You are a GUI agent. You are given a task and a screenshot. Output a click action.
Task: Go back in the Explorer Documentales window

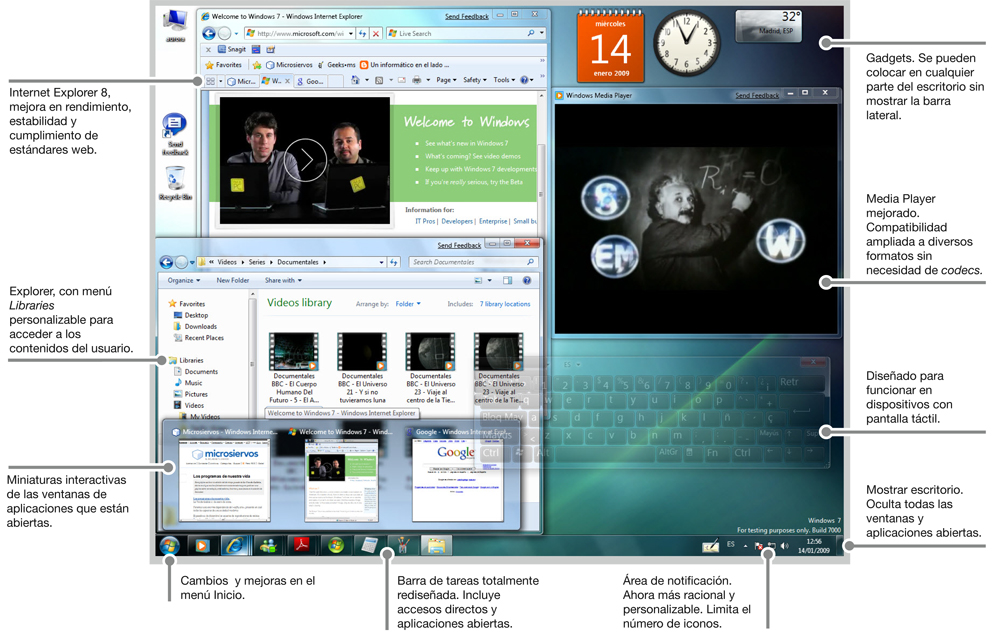click(x=166, y=262)
